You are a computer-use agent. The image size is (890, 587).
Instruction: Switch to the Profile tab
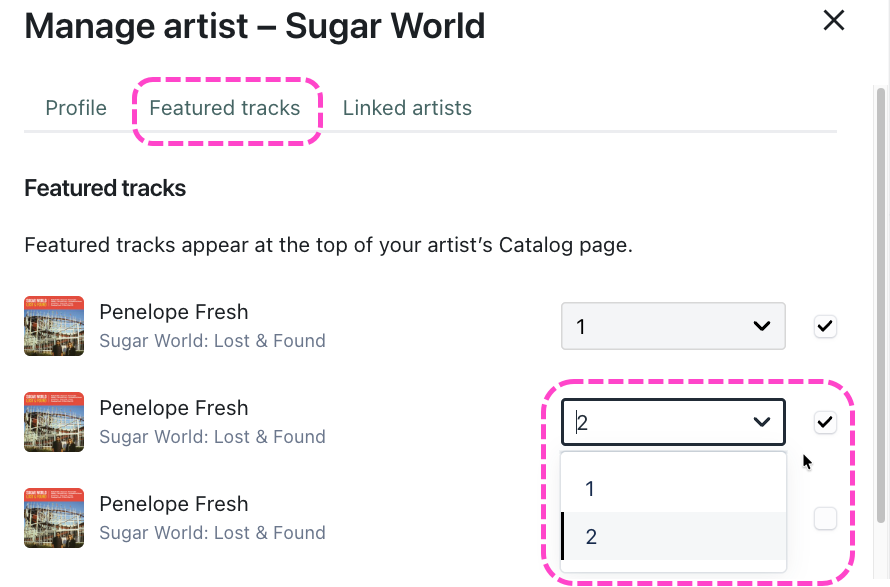pyautogui.click(x=76, y=108)
